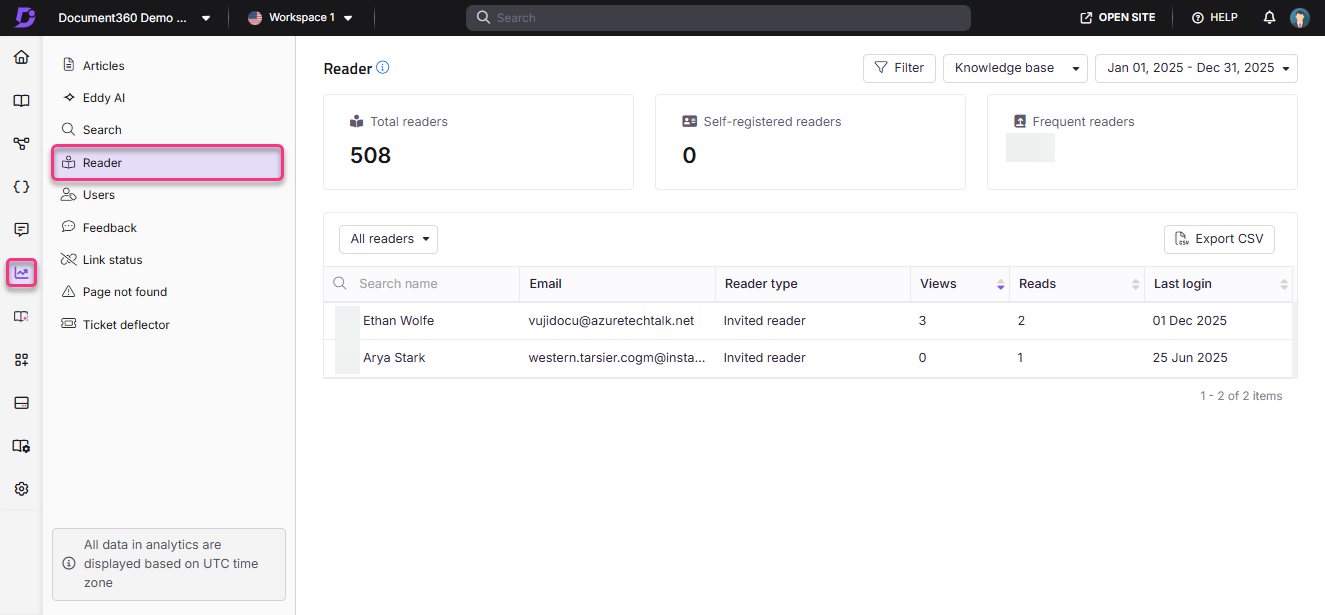Open the Home dashboard icon
1325x615 pixels.
(22, 57)
